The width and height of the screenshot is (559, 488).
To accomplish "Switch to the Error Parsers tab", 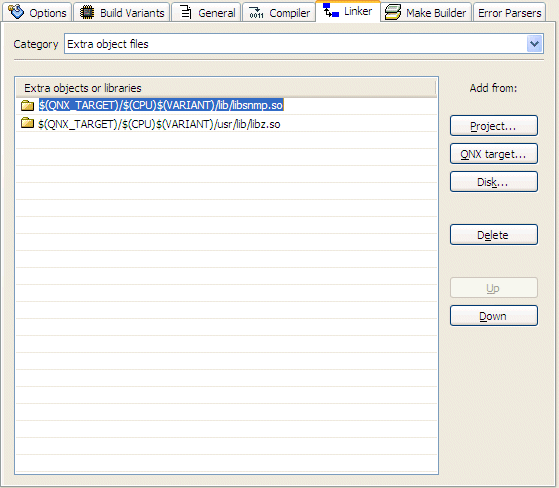I will point(509,12).
